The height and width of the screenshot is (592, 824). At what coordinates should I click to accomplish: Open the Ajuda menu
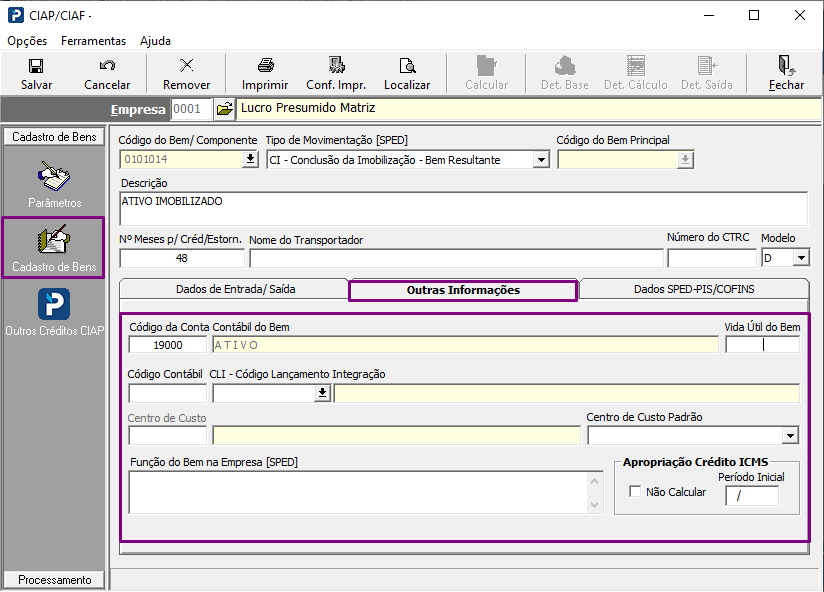point(155,41)
